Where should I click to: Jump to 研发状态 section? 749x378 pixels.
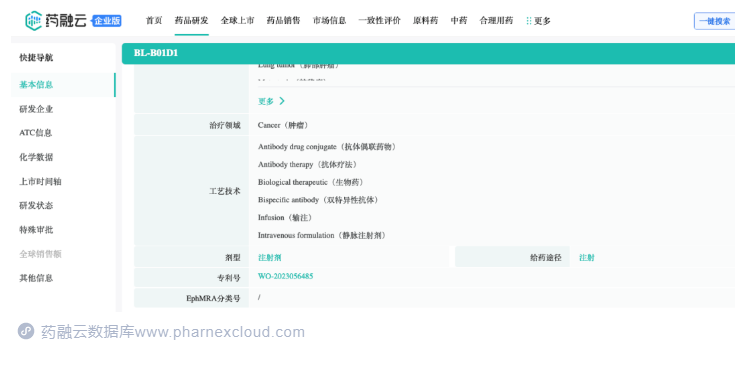coord(36,205)
